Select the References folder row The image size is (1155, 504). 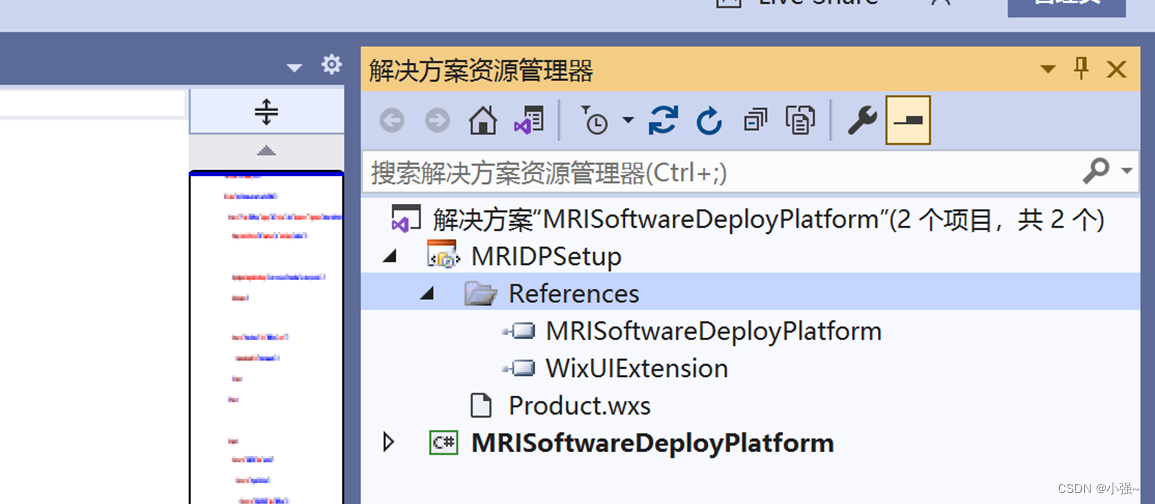751,293
